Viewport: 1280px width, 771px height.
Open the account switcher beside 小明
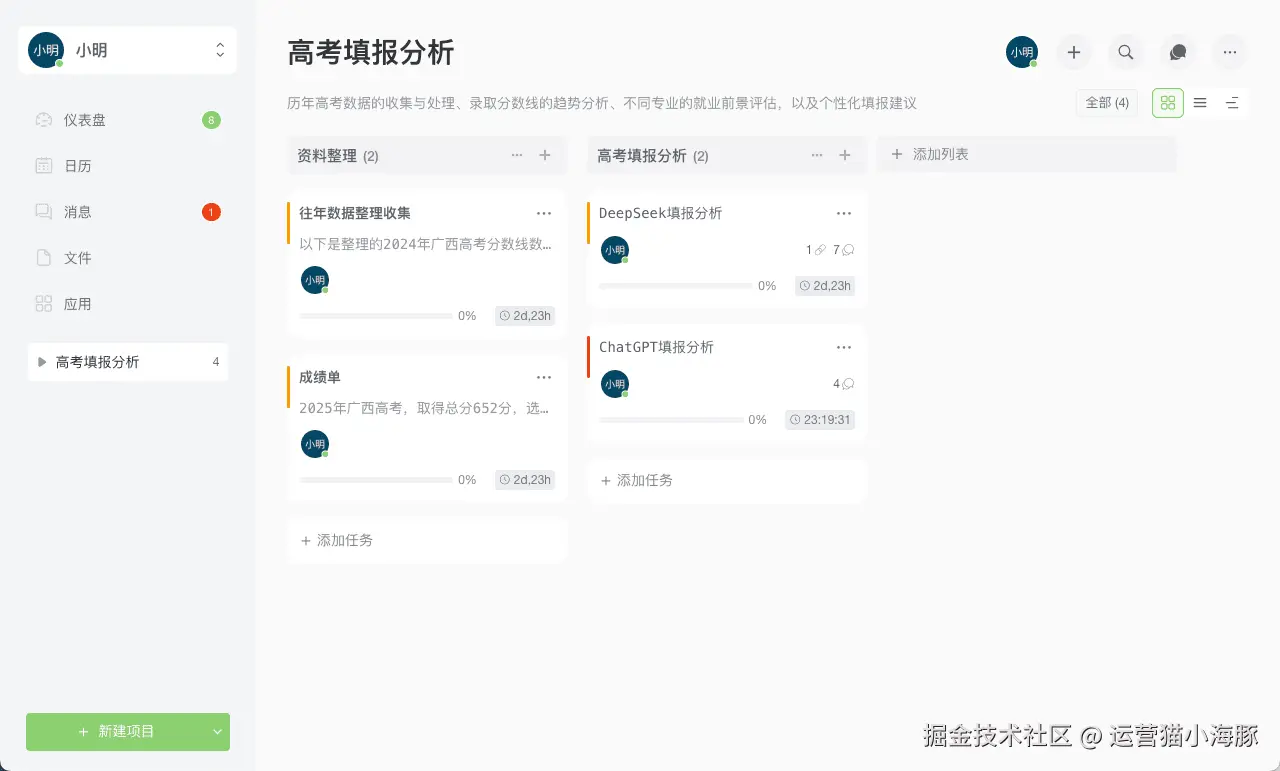click(x=220, y=49)
